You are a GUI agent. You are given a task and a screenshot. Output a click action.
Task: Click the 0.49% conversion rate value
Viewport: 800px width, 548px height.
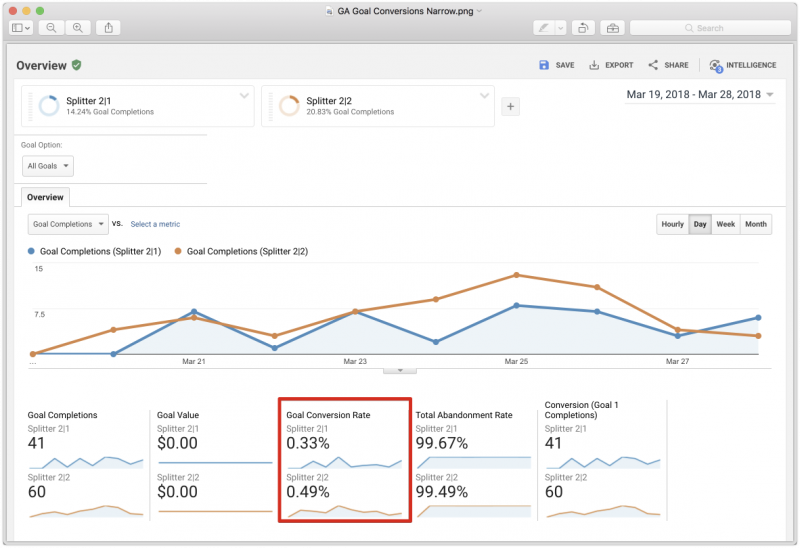(308, 491)
